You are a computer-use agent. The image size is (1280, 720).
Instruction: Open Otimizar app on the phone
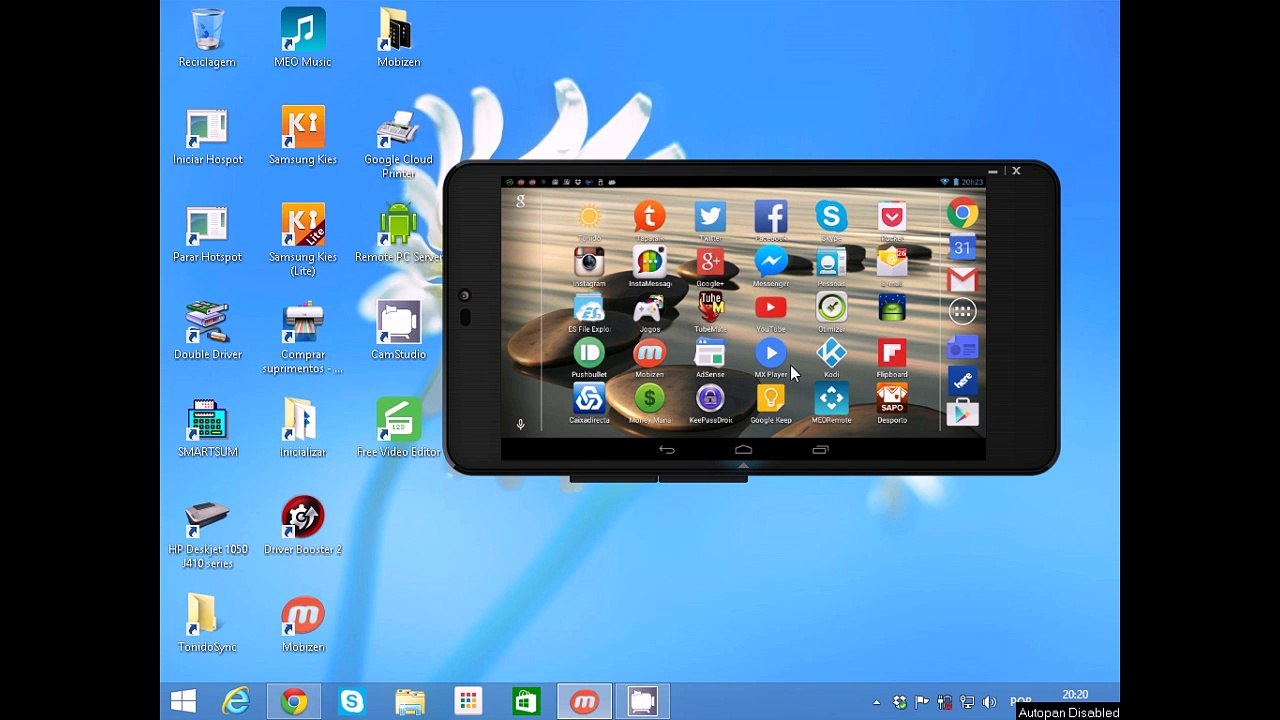(831, 308)
